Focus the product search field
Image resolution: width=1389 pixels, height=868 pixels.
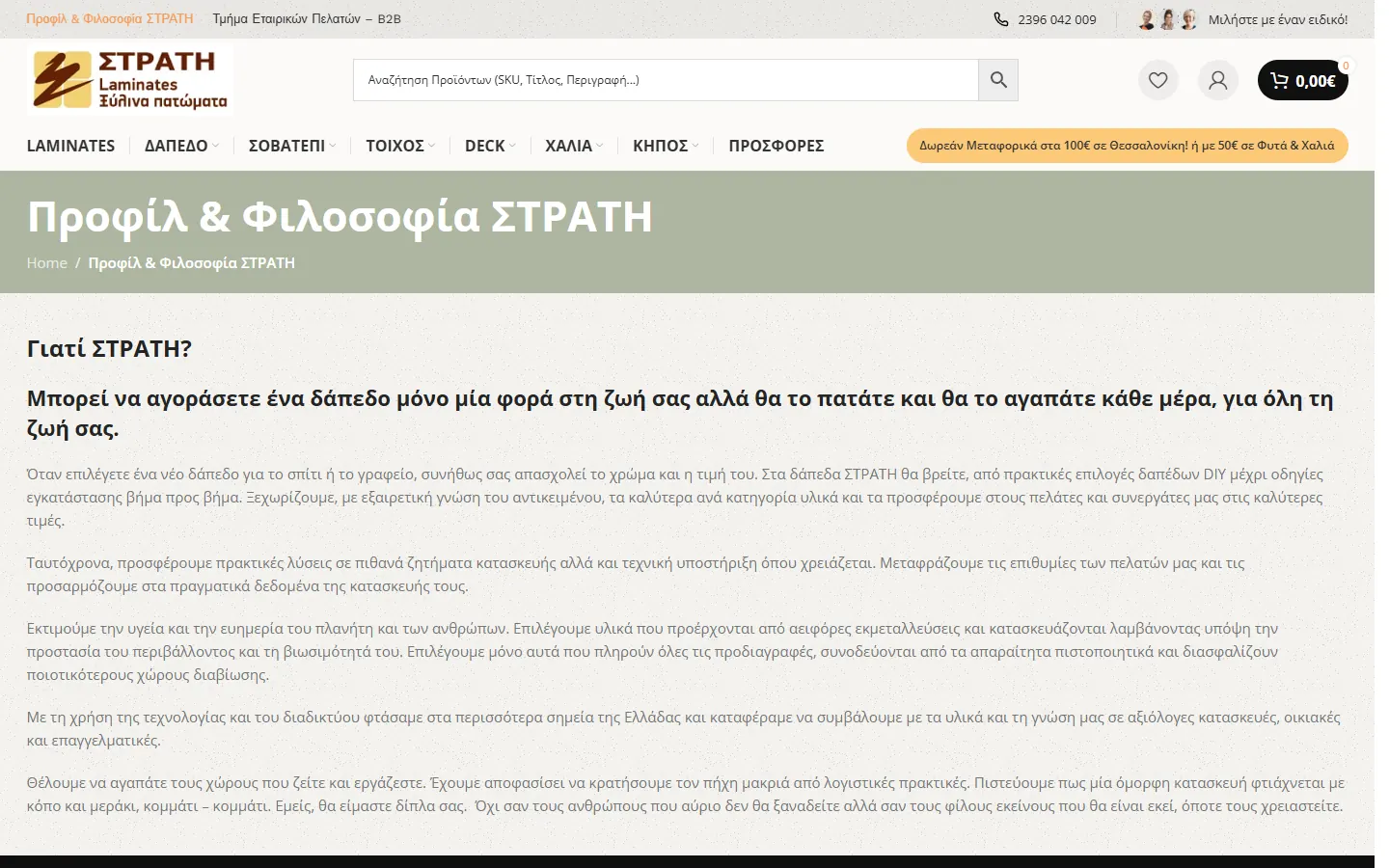click(667, 80)
